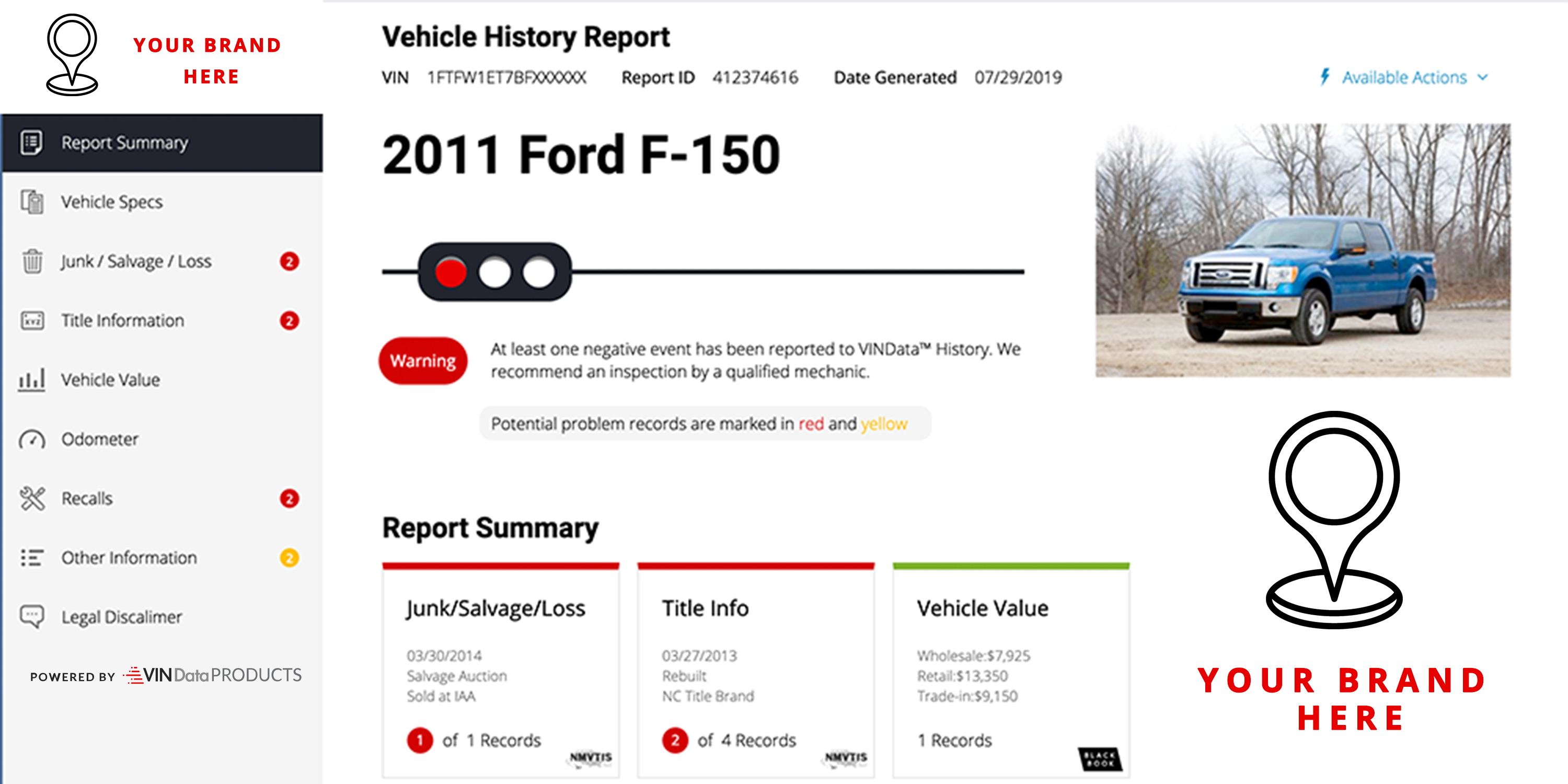Click '03/27/2013' on Title Info card
The height and width of the screenshot is (784, 1568).
699,655
